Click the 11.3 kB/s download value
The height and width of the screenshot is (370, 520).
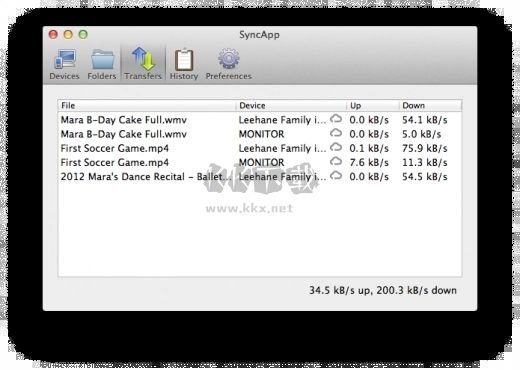pyautogui.click(x=425, y=163)
